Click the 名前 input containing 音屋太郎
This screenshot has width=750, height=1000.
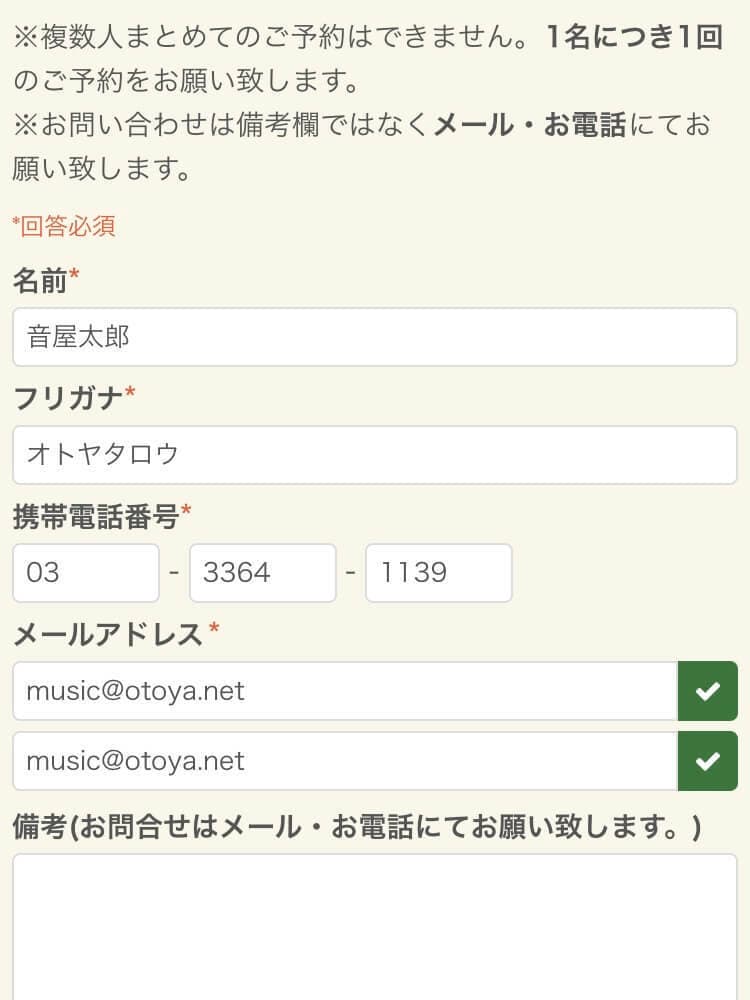[x=374, y=337]
